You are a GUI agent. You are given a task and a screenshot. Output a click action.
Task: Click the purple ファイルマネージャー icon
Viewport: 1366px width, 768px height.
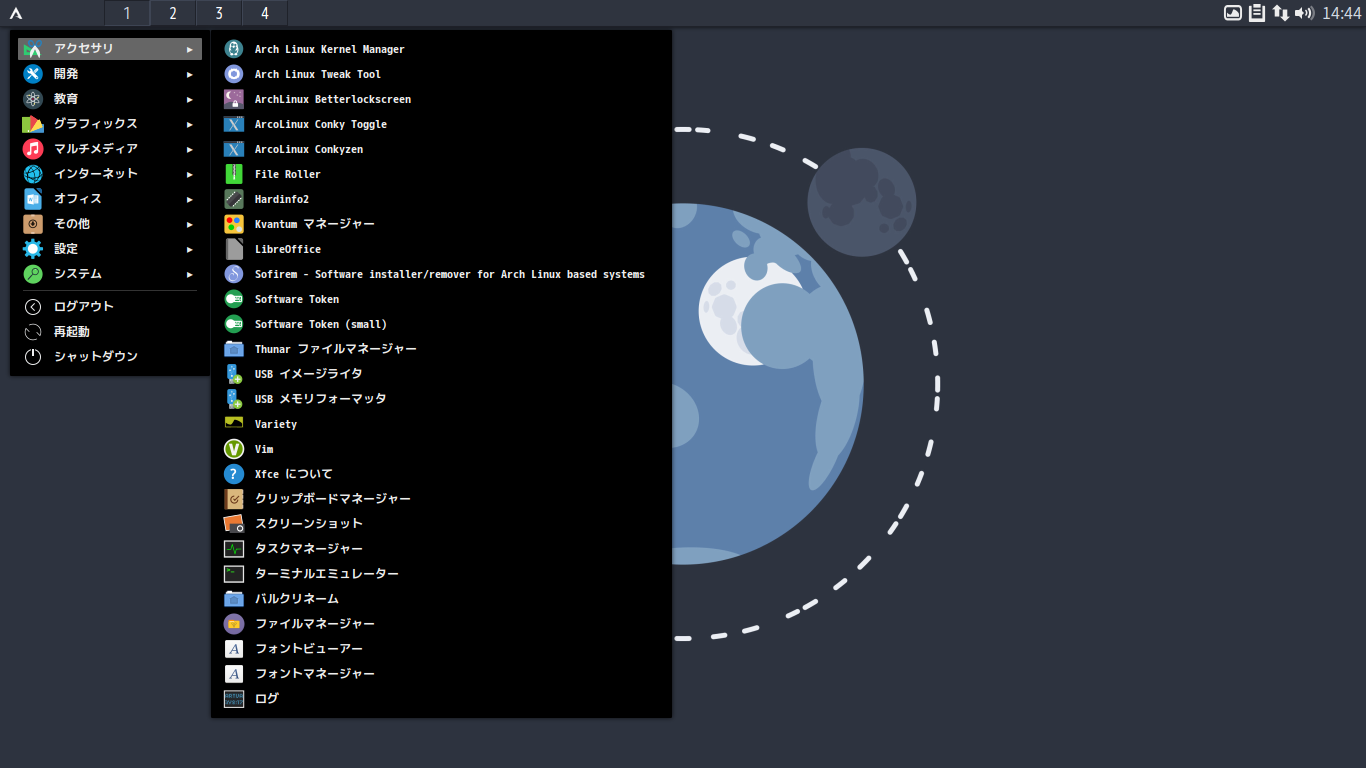(234, 624)
